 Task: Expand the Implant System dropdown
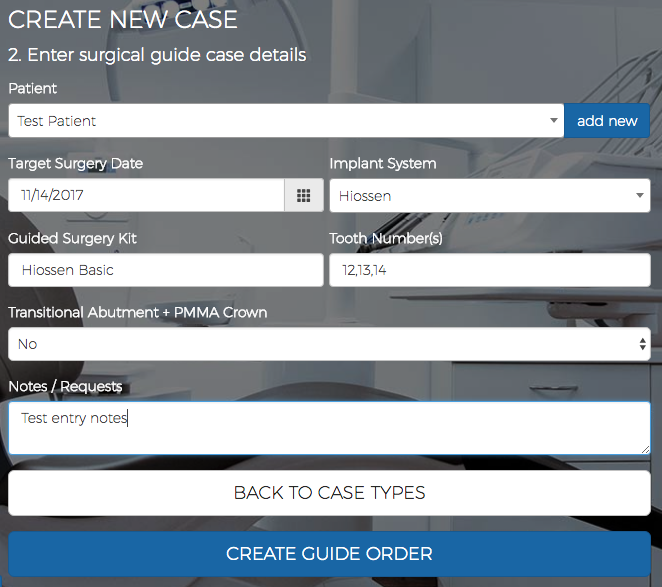pyautogui.click(x=490, y=196)
